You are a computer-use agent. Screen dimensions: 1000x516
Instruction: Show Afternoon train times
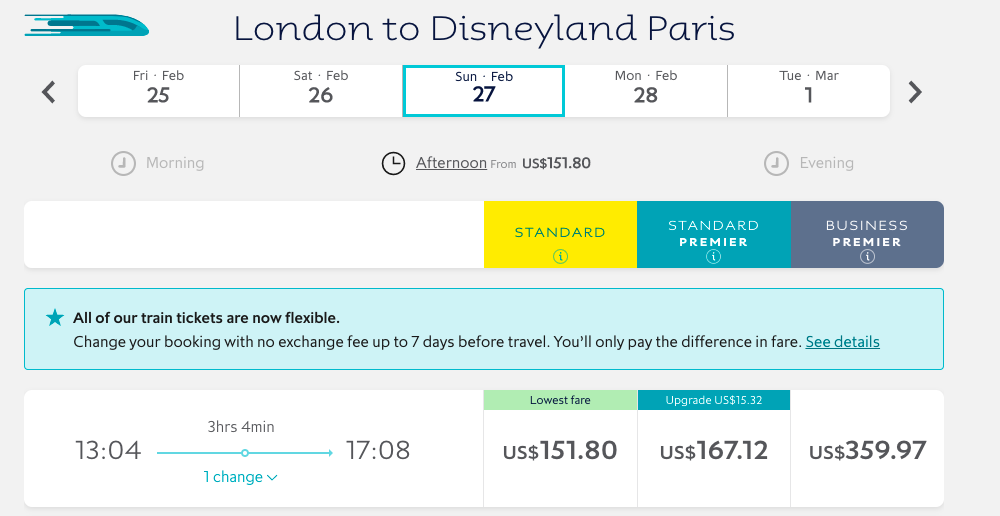[x=451, y=163]
